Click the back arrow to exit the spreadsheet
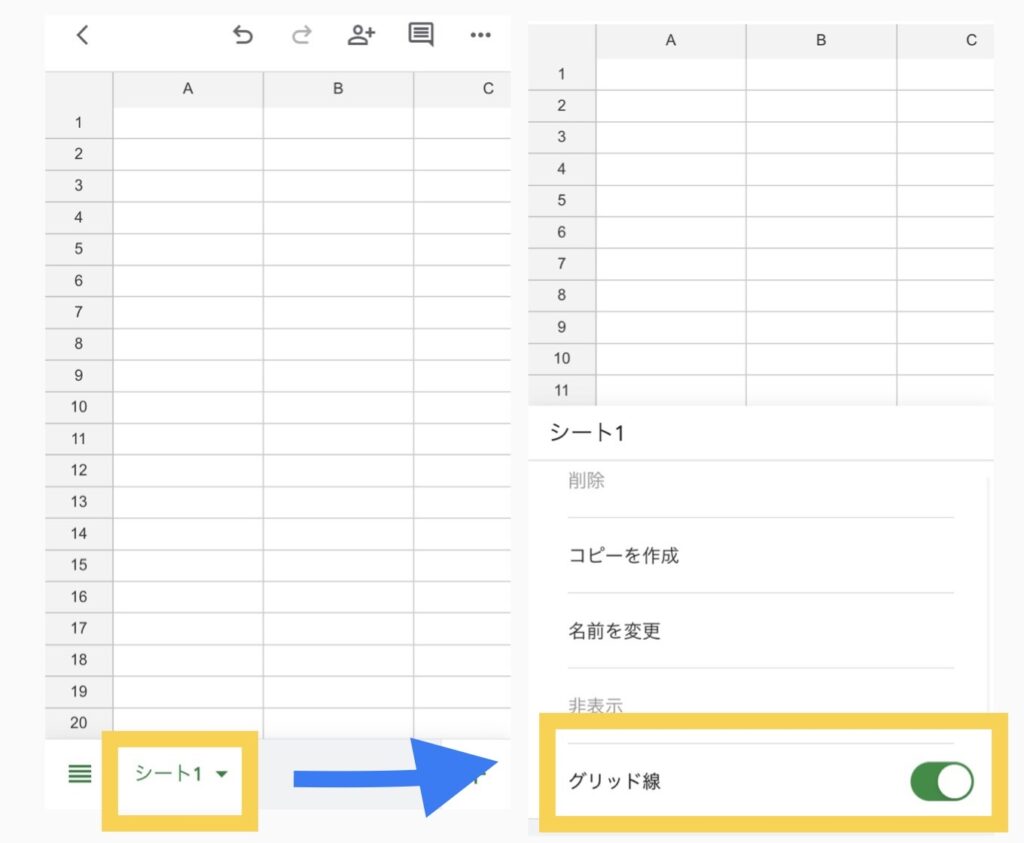The height and width of the screenshot is (843, 1024). coord(82,35)
